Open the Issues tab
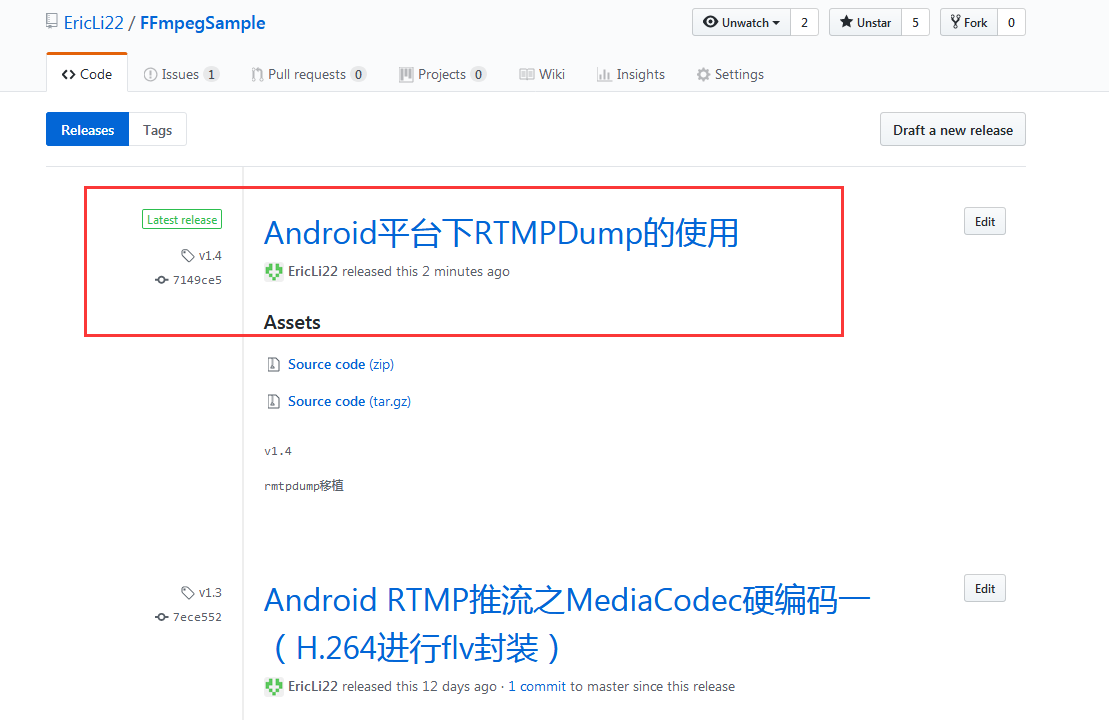Image resolution: width=1109 pixels, height=720 pixels. coord(181,74)
